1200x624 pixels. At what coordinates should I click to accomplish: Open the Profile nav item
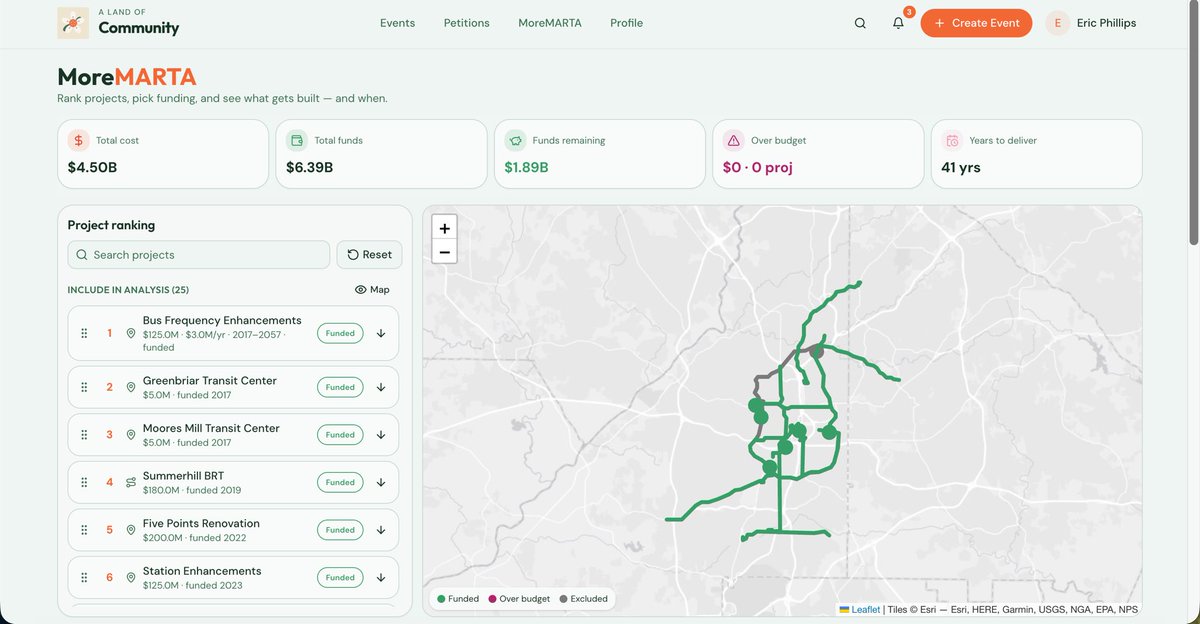coord(627,23)
